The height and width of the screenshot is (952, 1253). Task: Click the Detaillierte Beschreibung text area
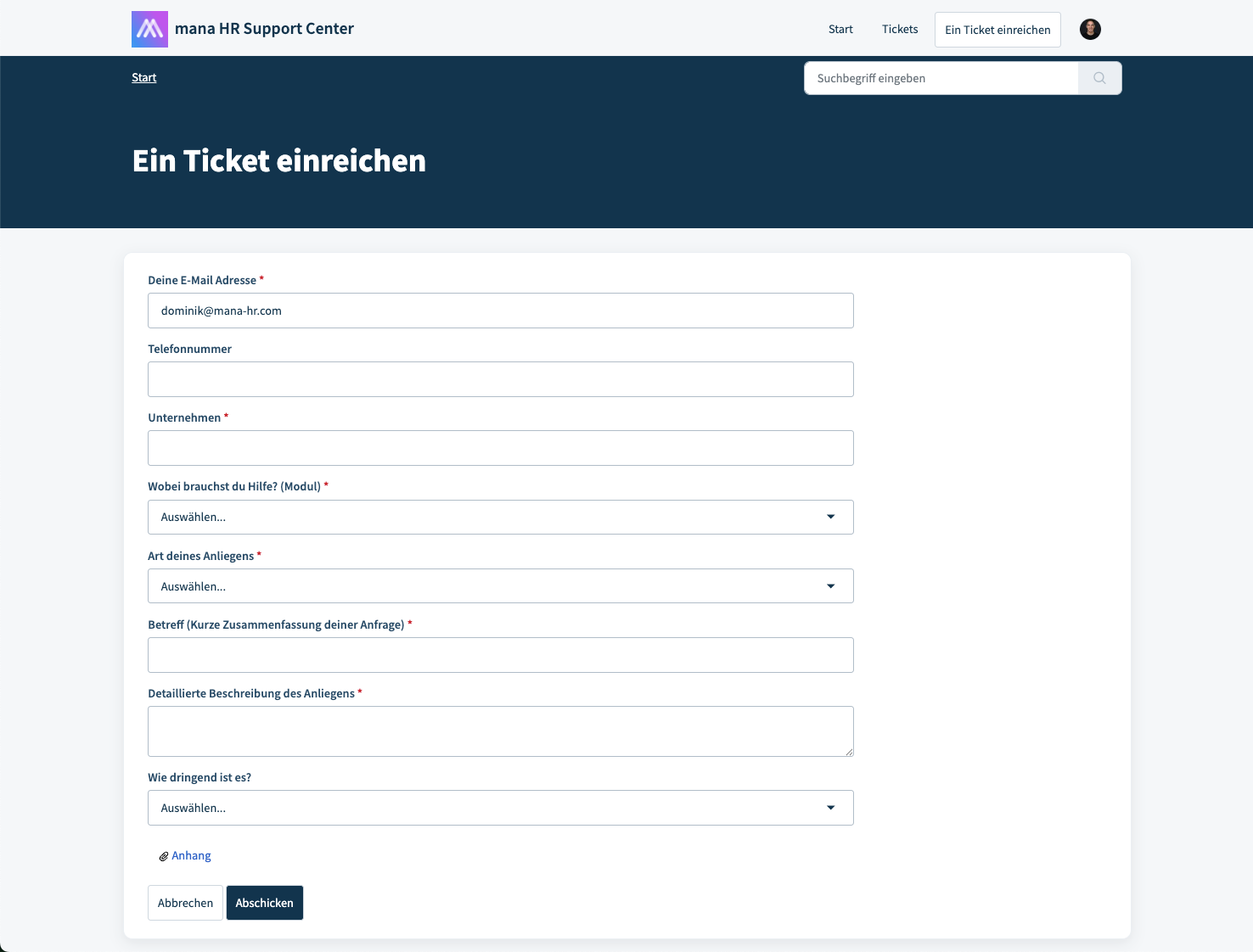tap(501, 731)
